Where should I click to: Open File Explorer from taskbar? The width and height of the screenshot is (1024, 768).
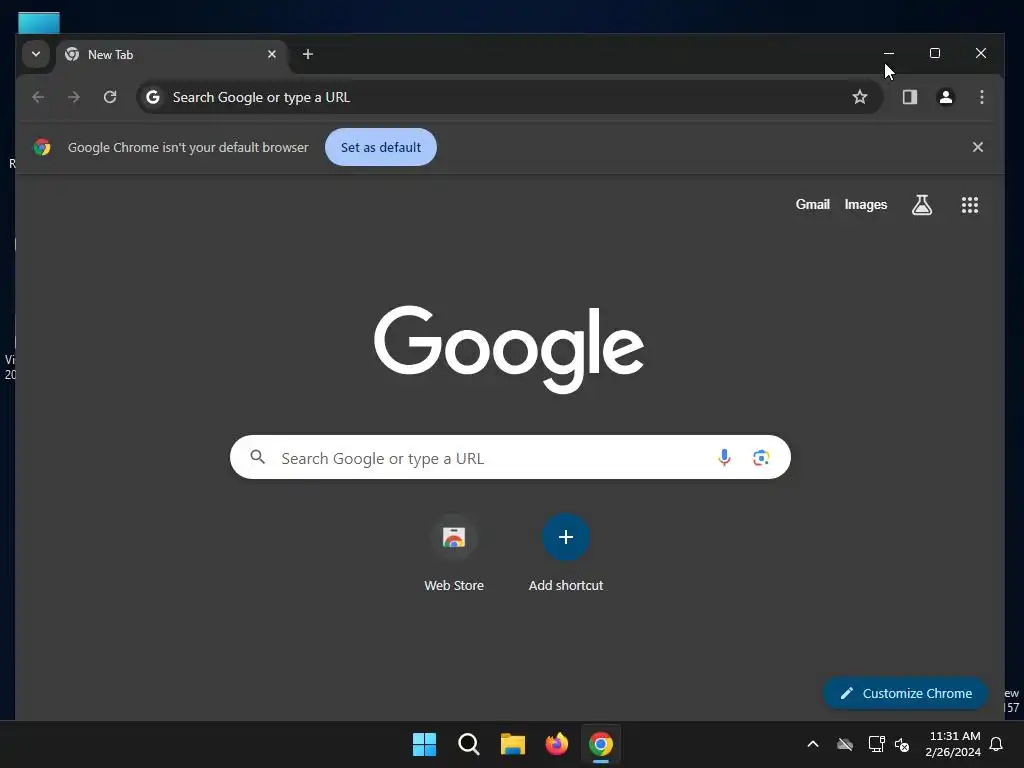(513, 744)
